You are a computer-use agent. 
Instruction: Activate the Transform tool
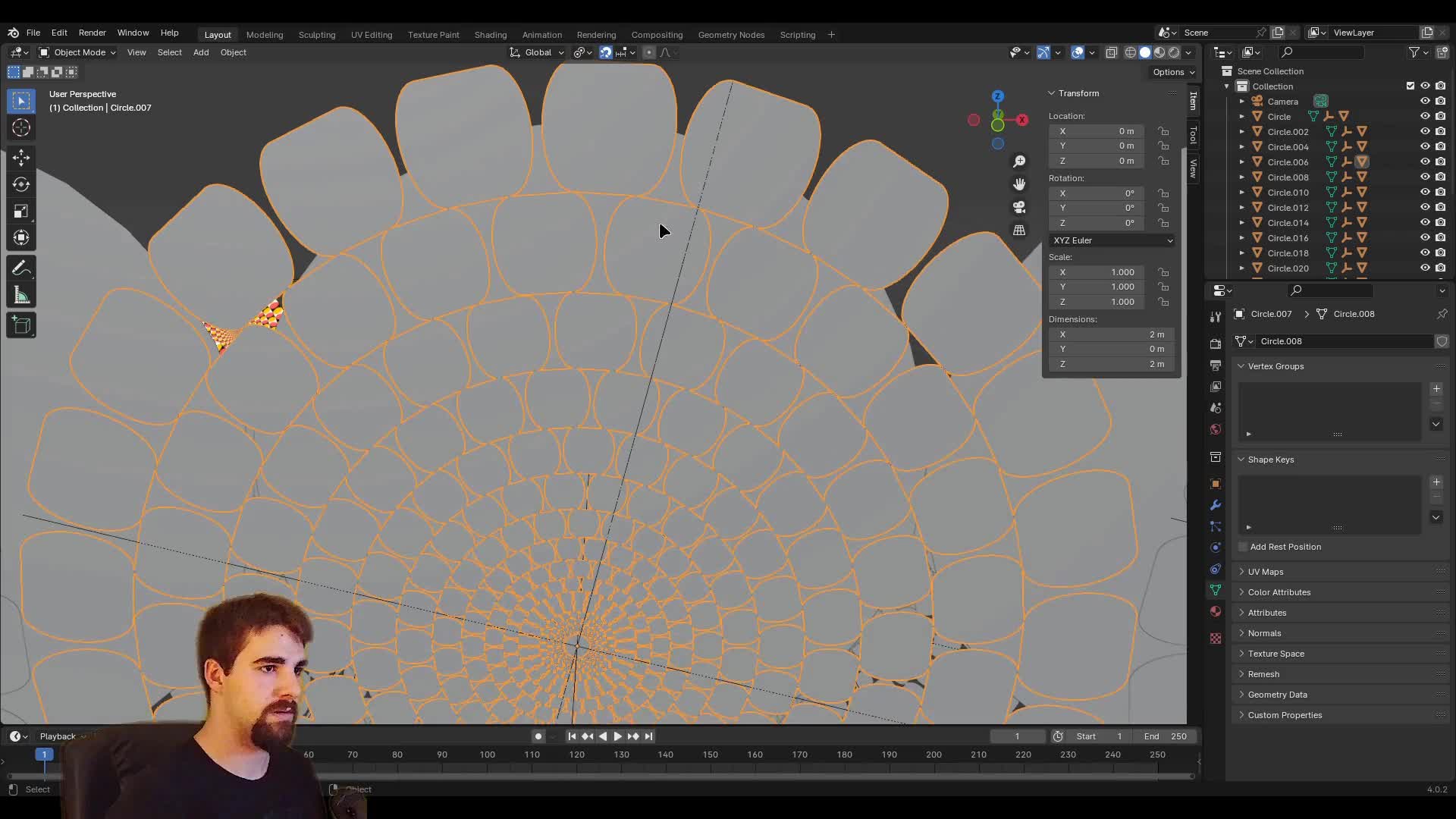click(x=21, y=237)
